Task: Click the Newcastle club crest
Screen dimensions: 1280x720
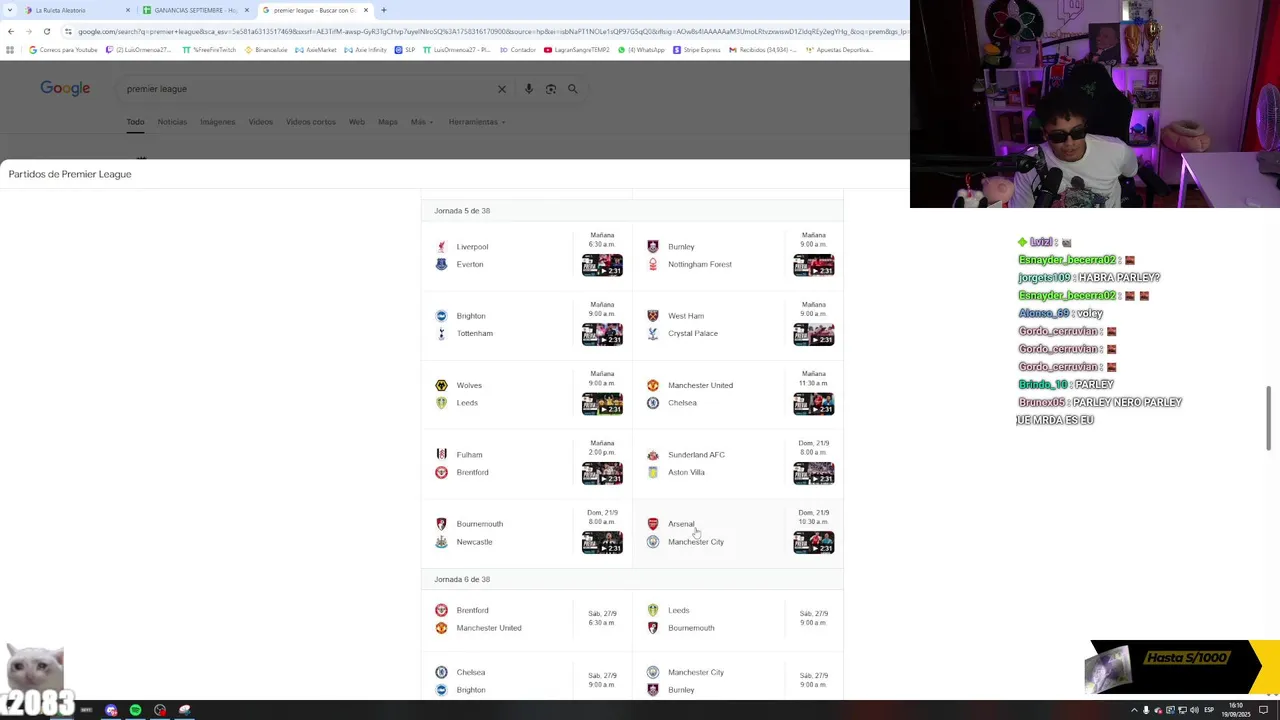Action: coord(441,542)
